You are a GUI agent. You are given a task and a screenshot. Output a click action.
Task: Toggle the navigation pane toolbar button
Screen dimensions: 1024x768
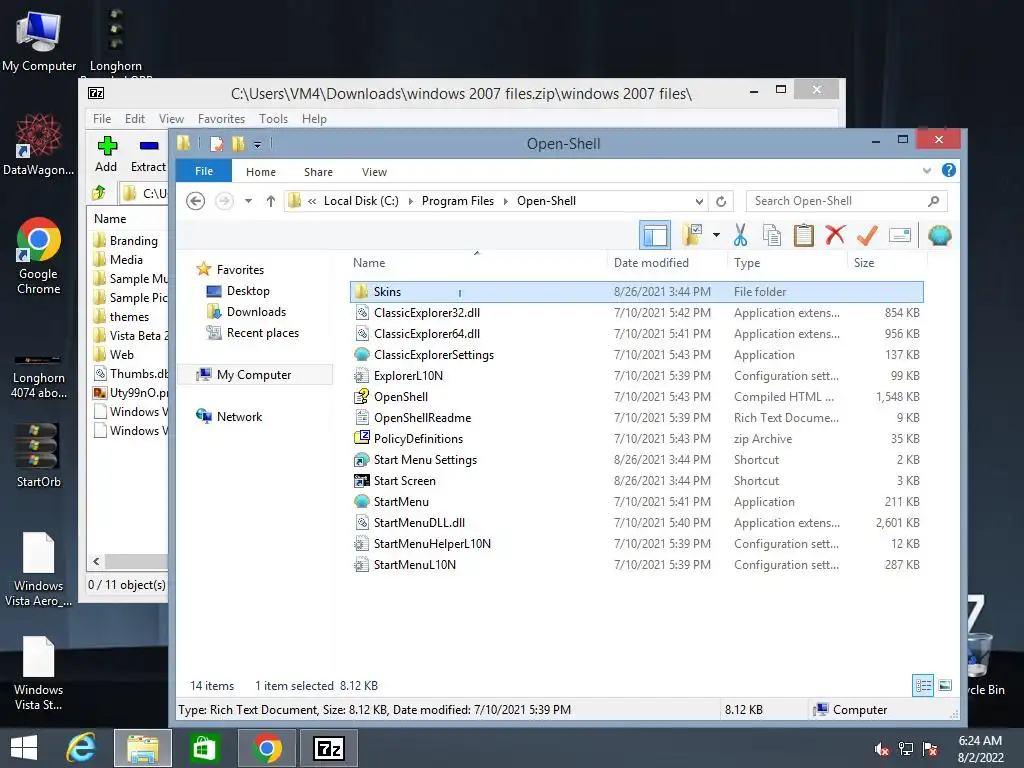[654, 235]
